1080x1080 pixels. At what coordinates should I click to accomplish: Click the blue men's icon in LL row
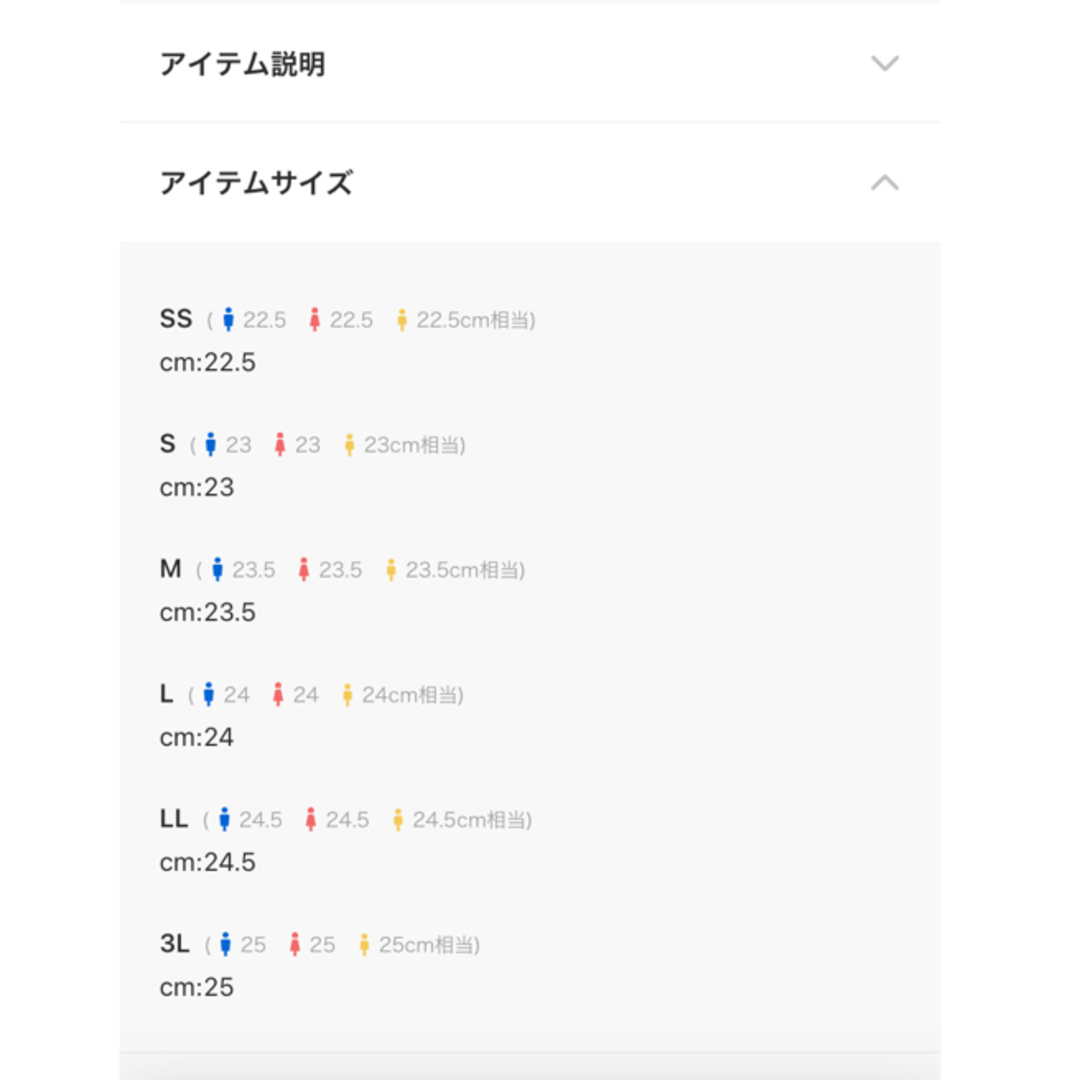(x=224, y=820)
